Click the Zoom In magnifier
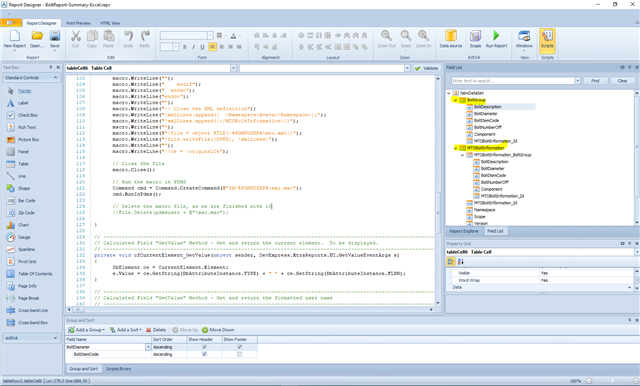This screenshot has width=640, height=386. click(x=423, y=39)
